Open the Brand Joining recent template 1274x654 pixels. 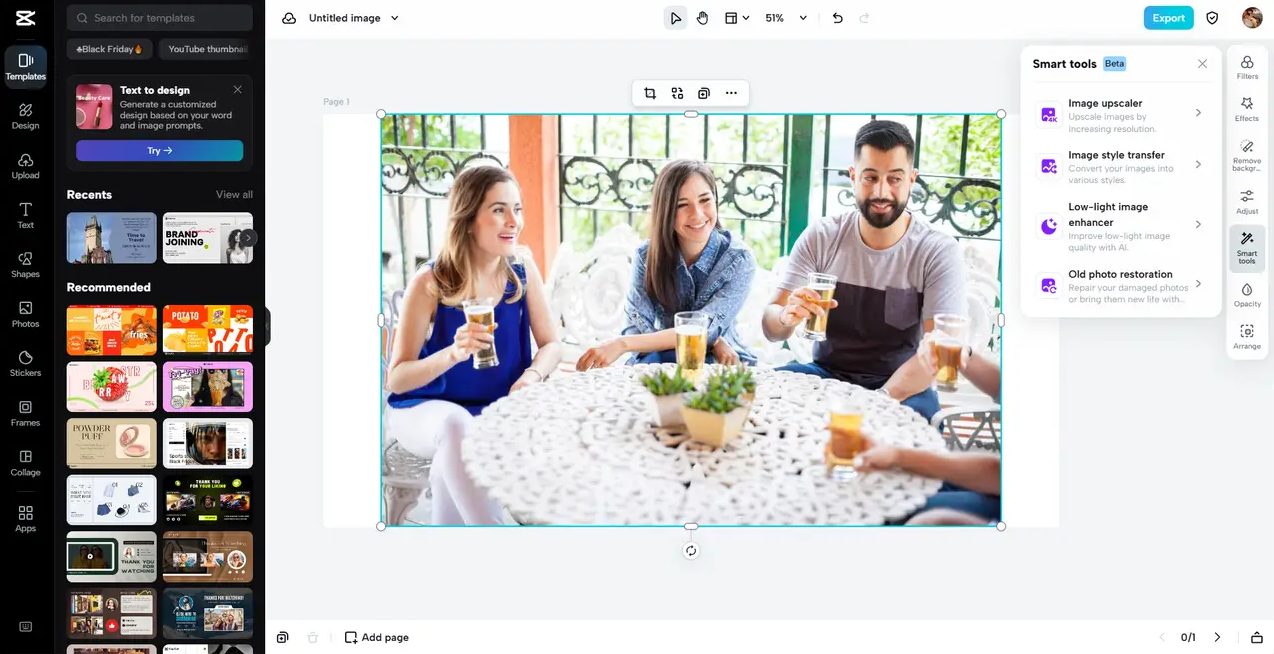(x=208, y=238)
